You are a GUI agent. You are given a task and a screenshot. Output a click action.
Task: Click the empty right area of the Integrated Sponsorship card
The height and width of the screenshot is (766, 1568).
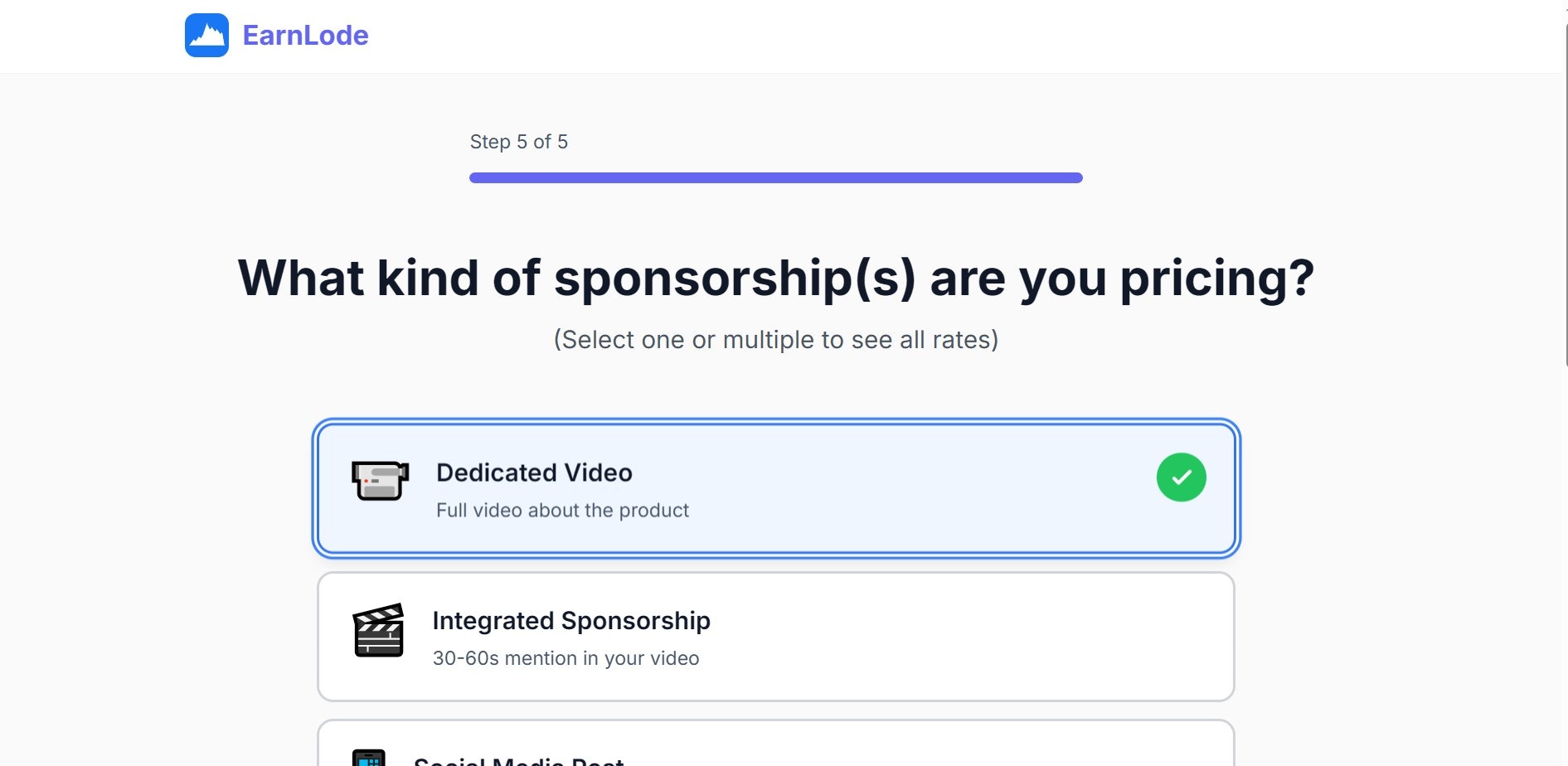(x=995, y=637)
